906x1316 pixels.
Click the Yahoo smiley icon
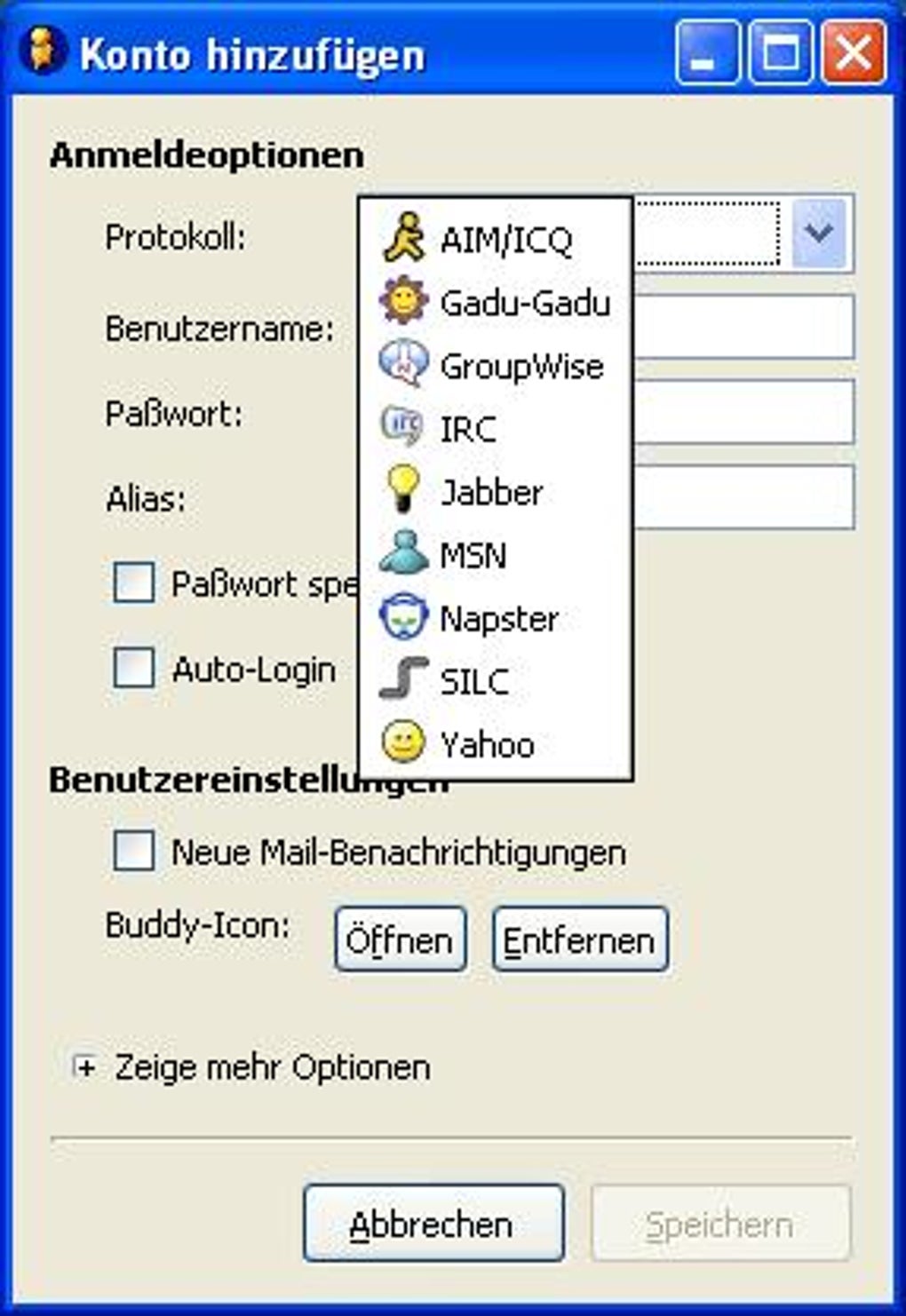coord(403,742)
